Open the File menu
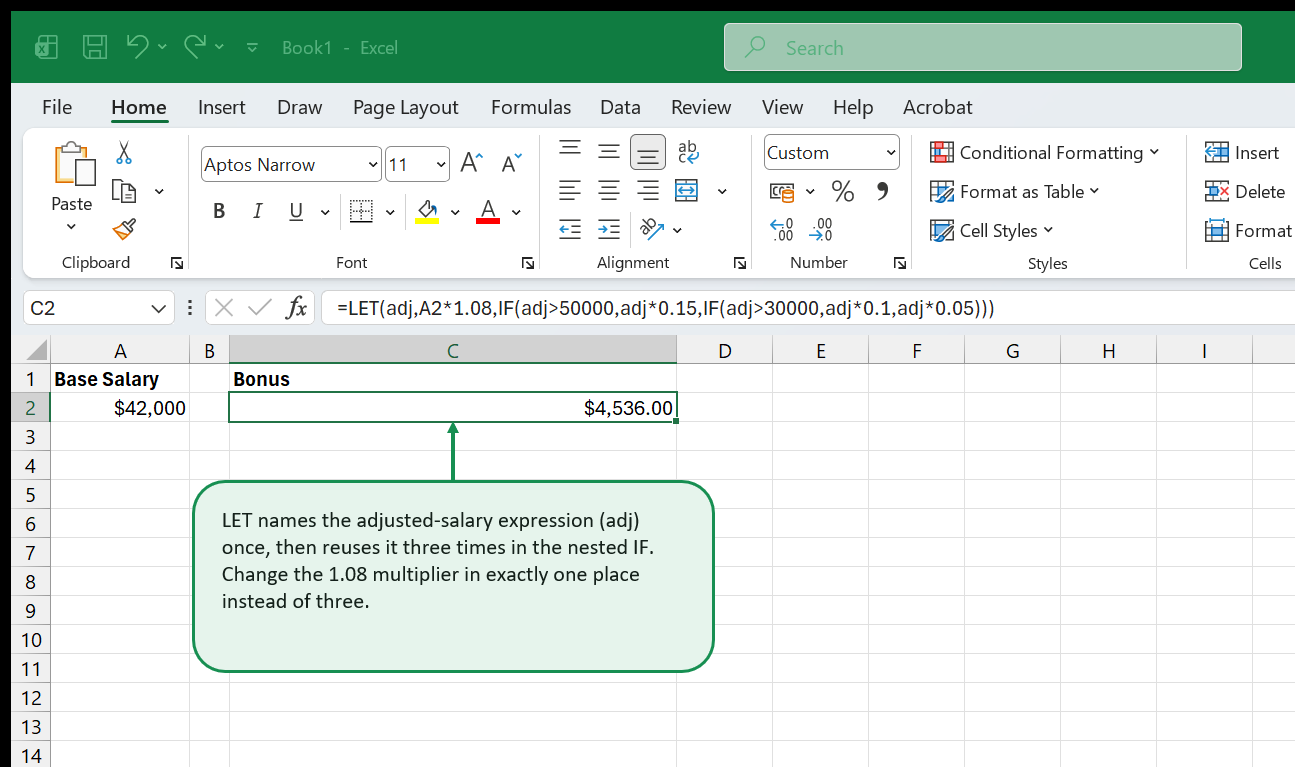The height and width of the screenshot is (767, 1295). click(57, 107)
